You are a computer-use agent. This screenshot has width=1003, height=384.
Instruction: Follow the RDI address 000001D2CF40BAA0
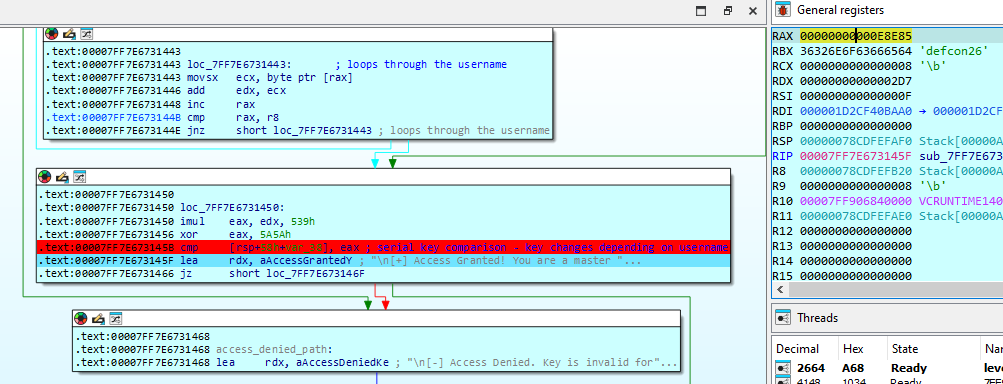coord(856,111)
